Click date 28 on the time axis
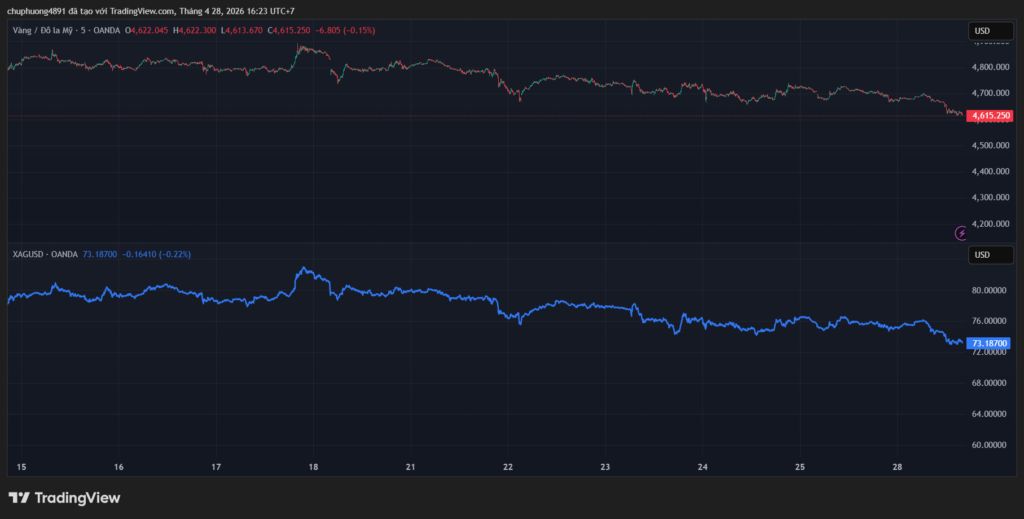The width and height of the screenshot is (1024, 519). (x=897, y=467)
